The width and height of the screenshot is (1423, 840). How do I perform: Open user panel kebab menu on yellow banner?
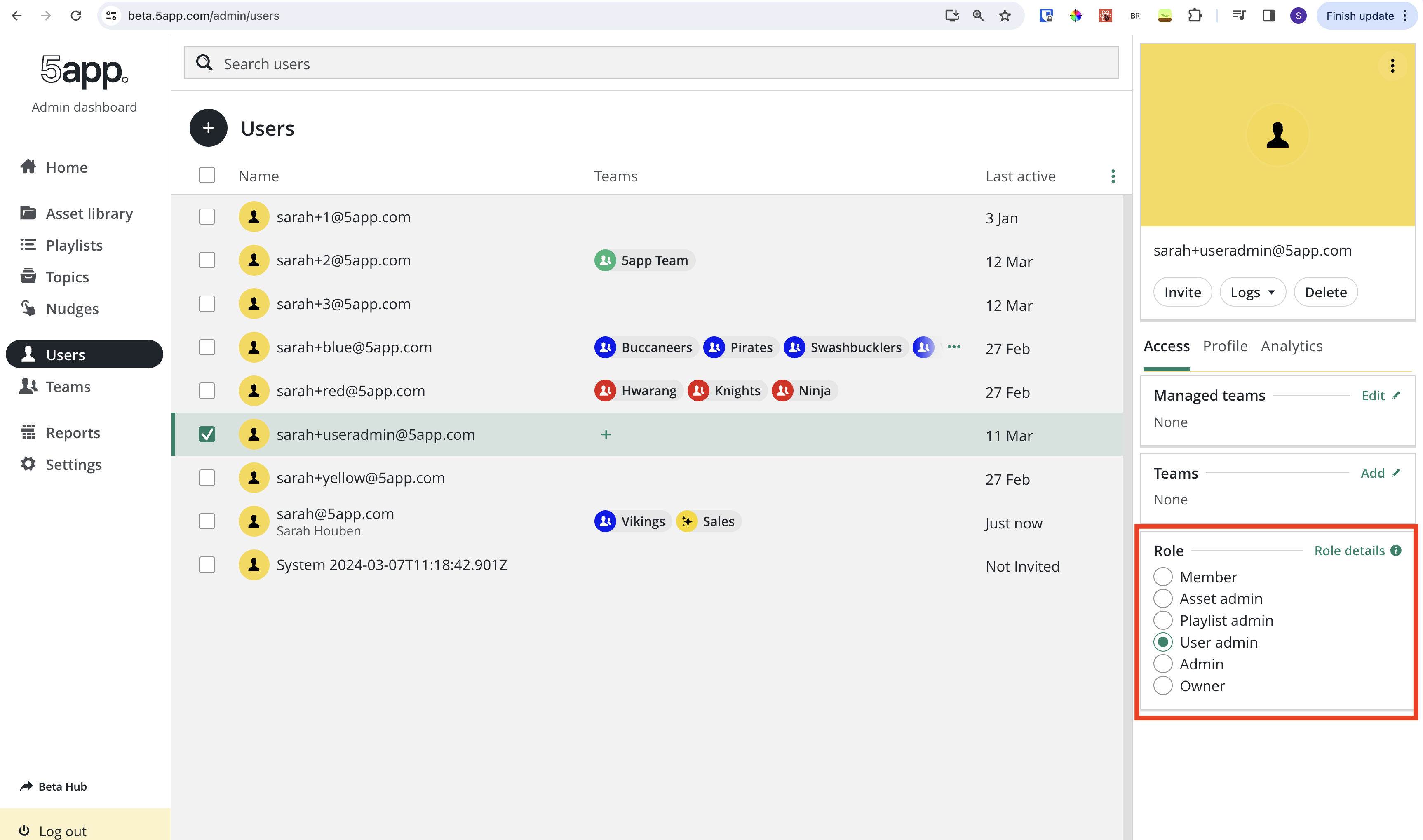(x=1392, y=66)
